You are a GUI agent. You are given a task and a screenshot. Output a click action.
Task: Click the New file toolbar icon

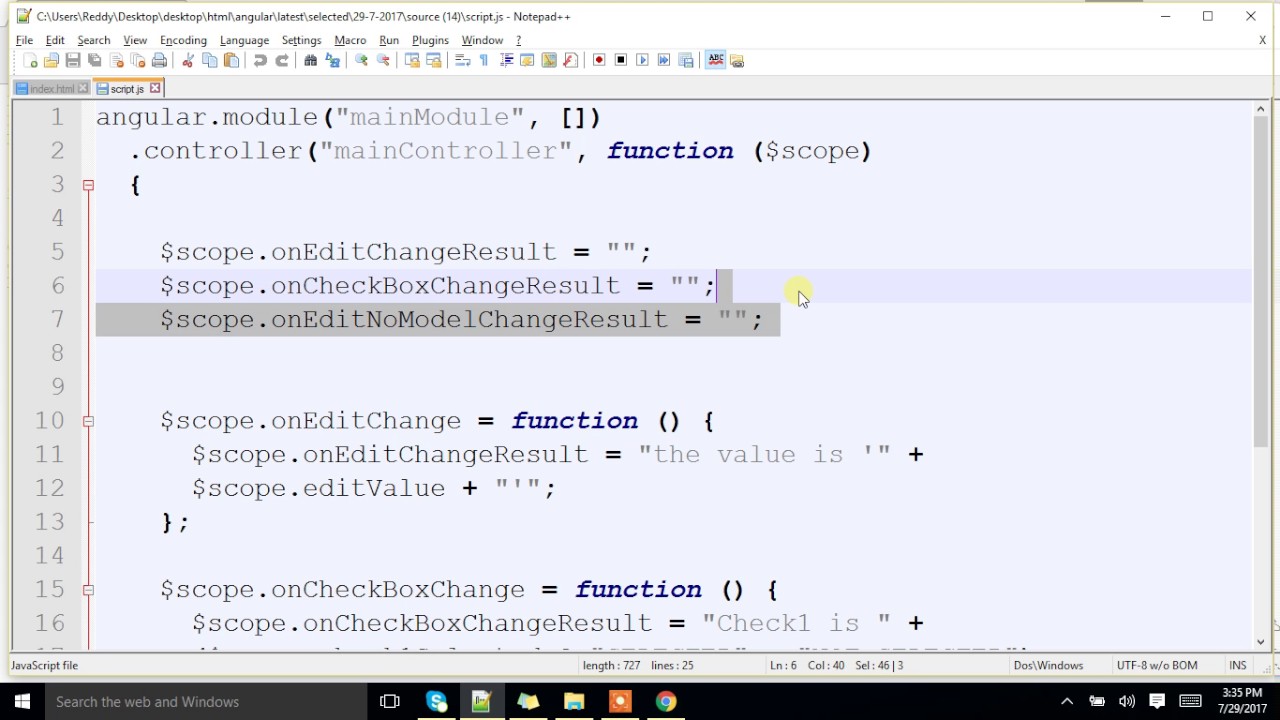pyautogui.click(x=31, y=60)
